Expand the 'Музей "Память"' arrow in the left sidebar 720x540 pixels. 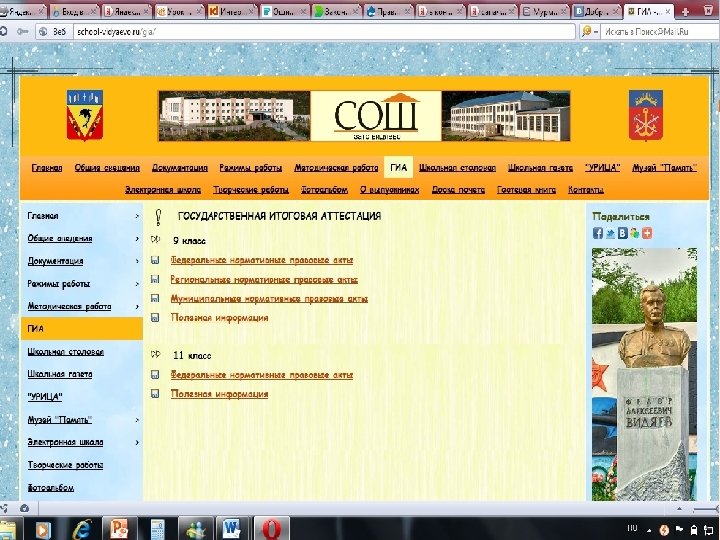(137, 420)
